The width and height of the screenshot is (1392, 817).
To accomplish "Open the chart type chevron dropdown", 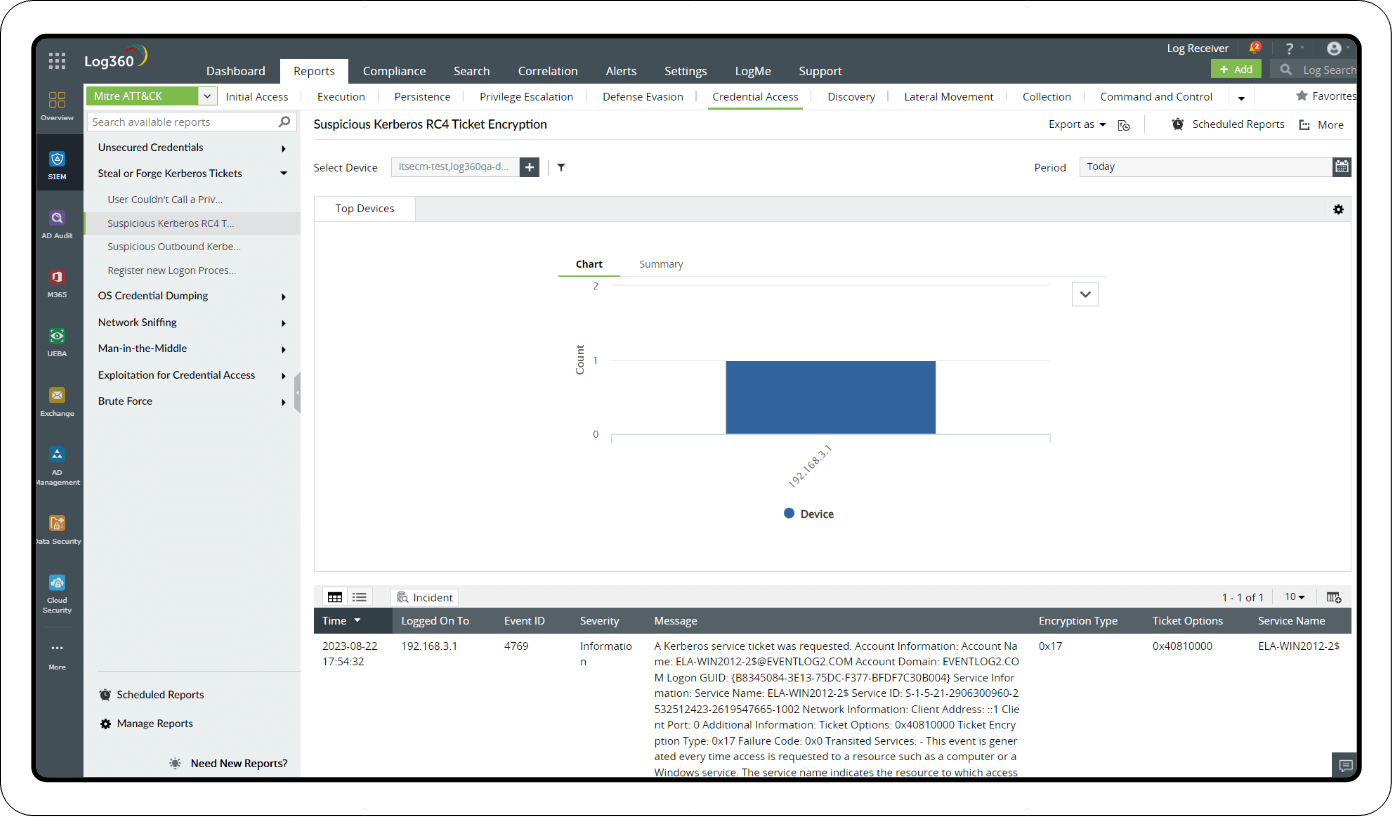I will click(x=1085, y=294).
